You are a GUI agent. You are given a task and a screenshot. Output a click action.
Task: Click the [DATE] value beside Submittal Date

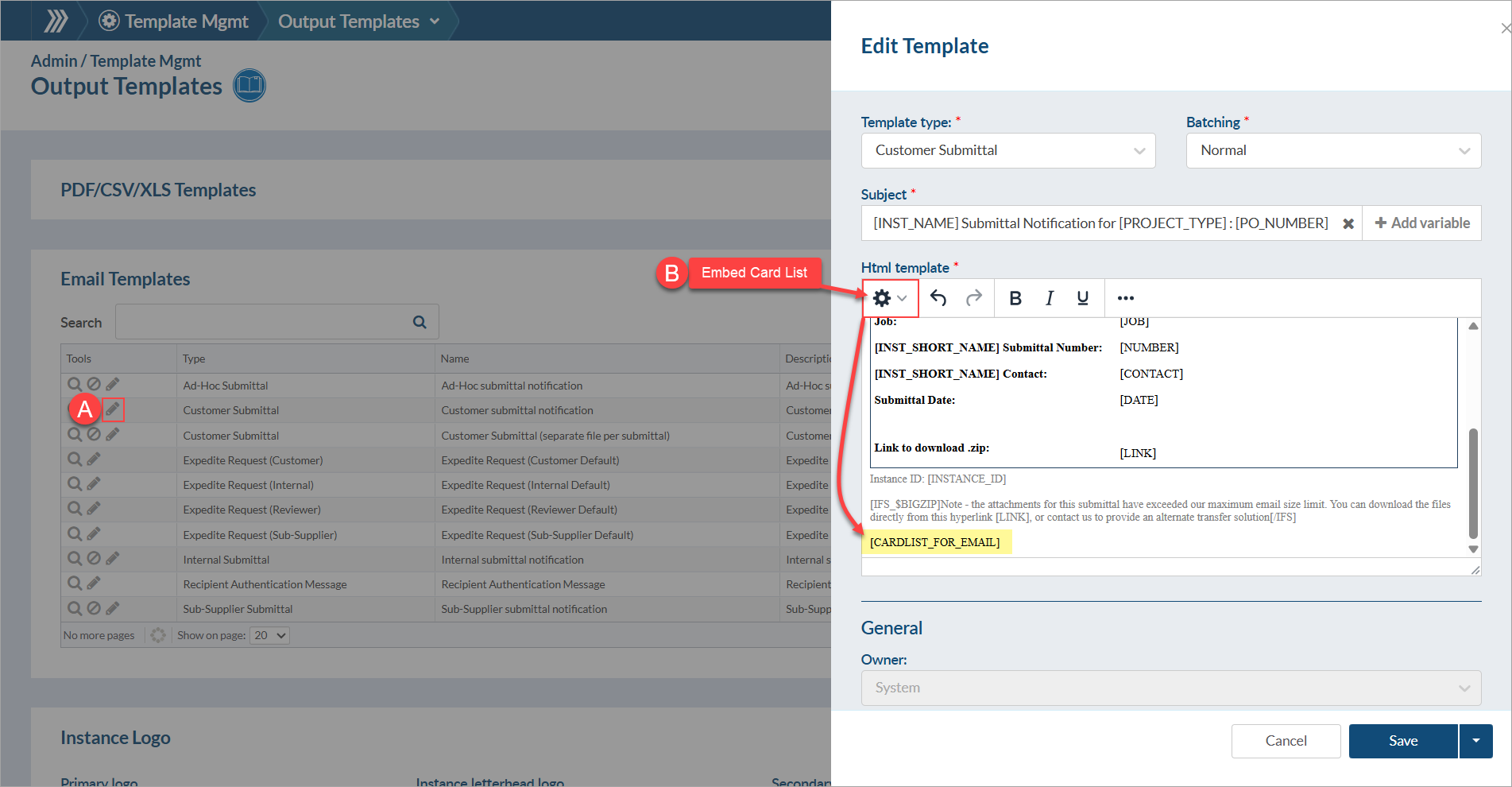tap(1139, 400)
